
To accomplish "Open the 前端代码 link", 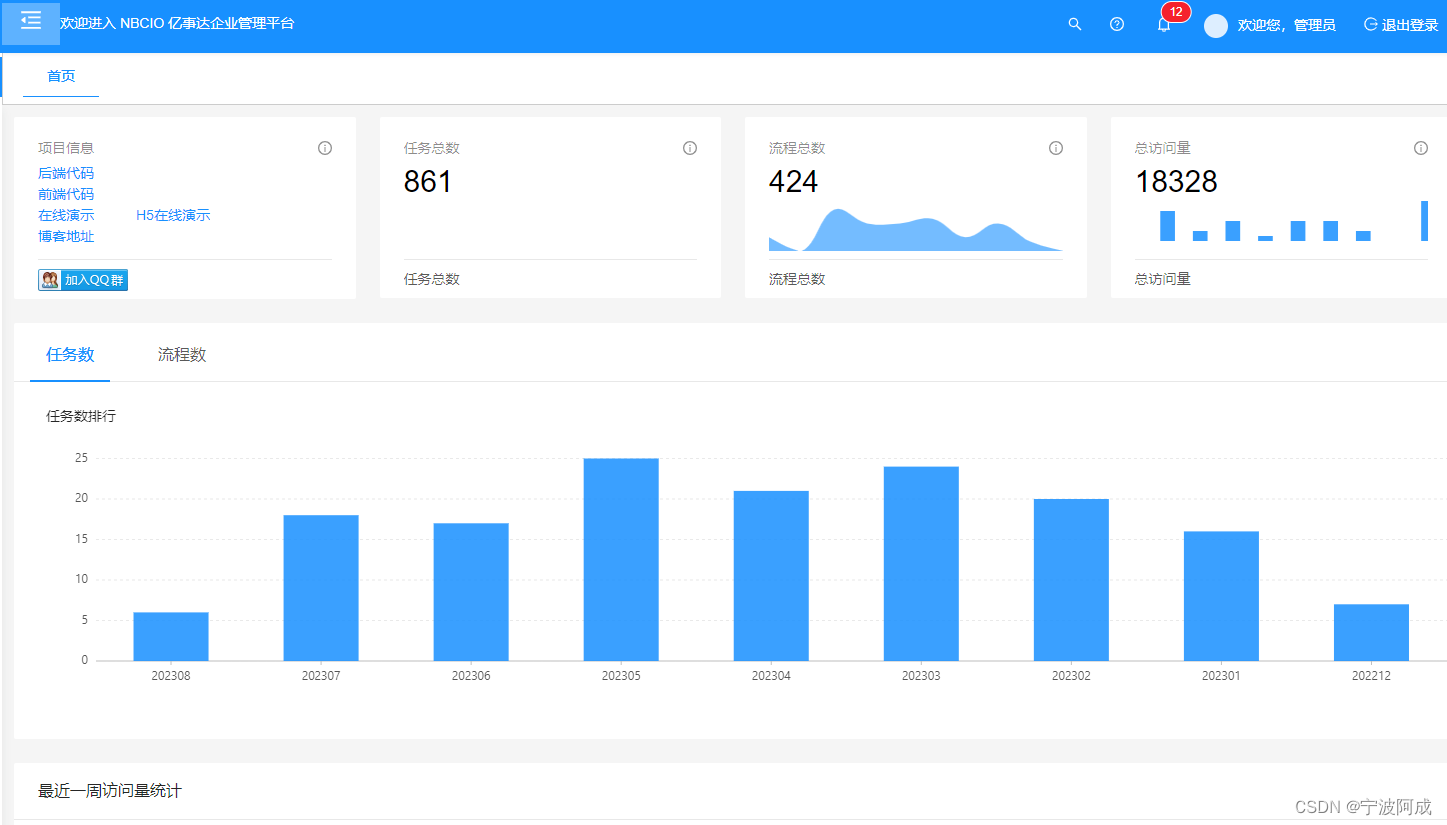I will point(66,194).
